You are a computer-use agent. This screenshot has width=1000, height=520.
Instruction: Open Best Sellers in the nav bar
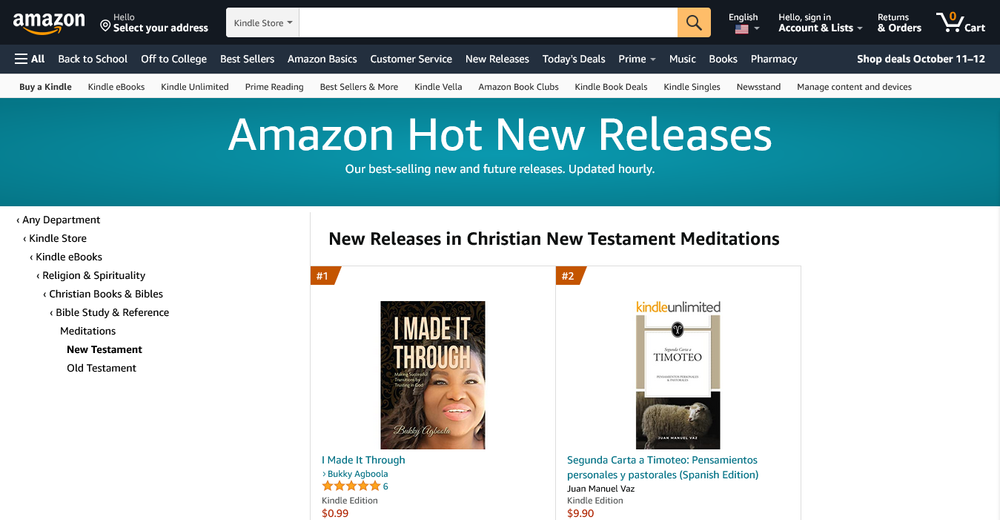(x=247, y=59)
